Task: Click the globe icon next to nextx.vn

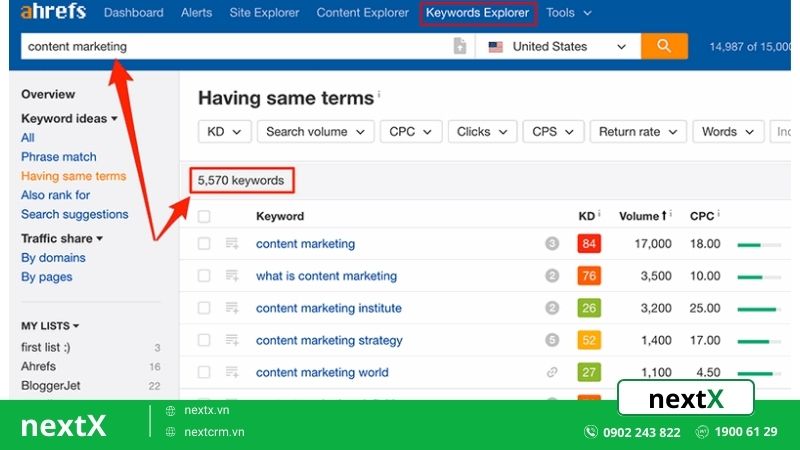Action: point(170,410)
